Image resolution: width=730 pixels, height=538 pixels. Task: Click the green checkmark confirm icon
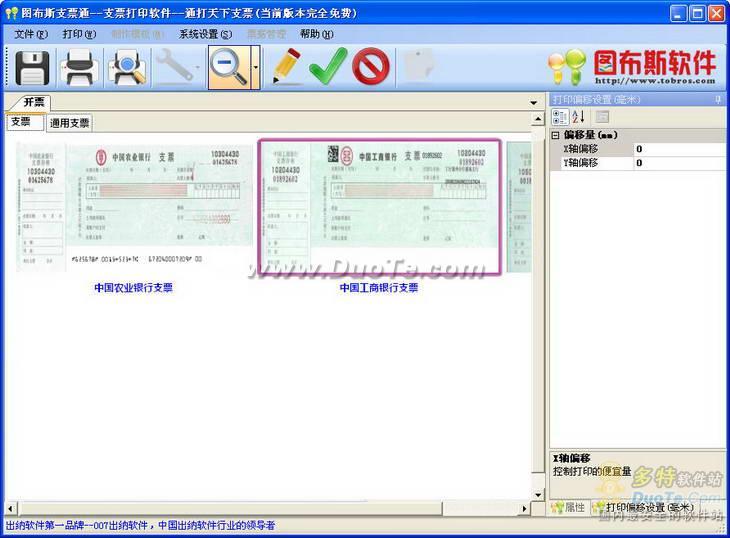pyautogui.click(x=328, y=67)
